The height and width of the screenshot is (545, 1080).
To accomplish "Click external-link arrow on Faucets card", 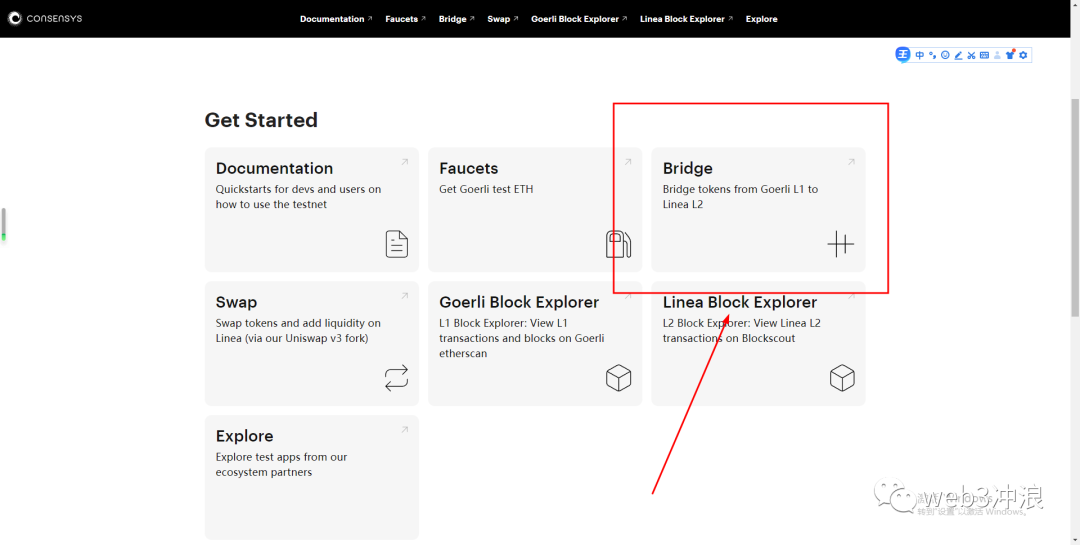I will [x=628, y=162].
